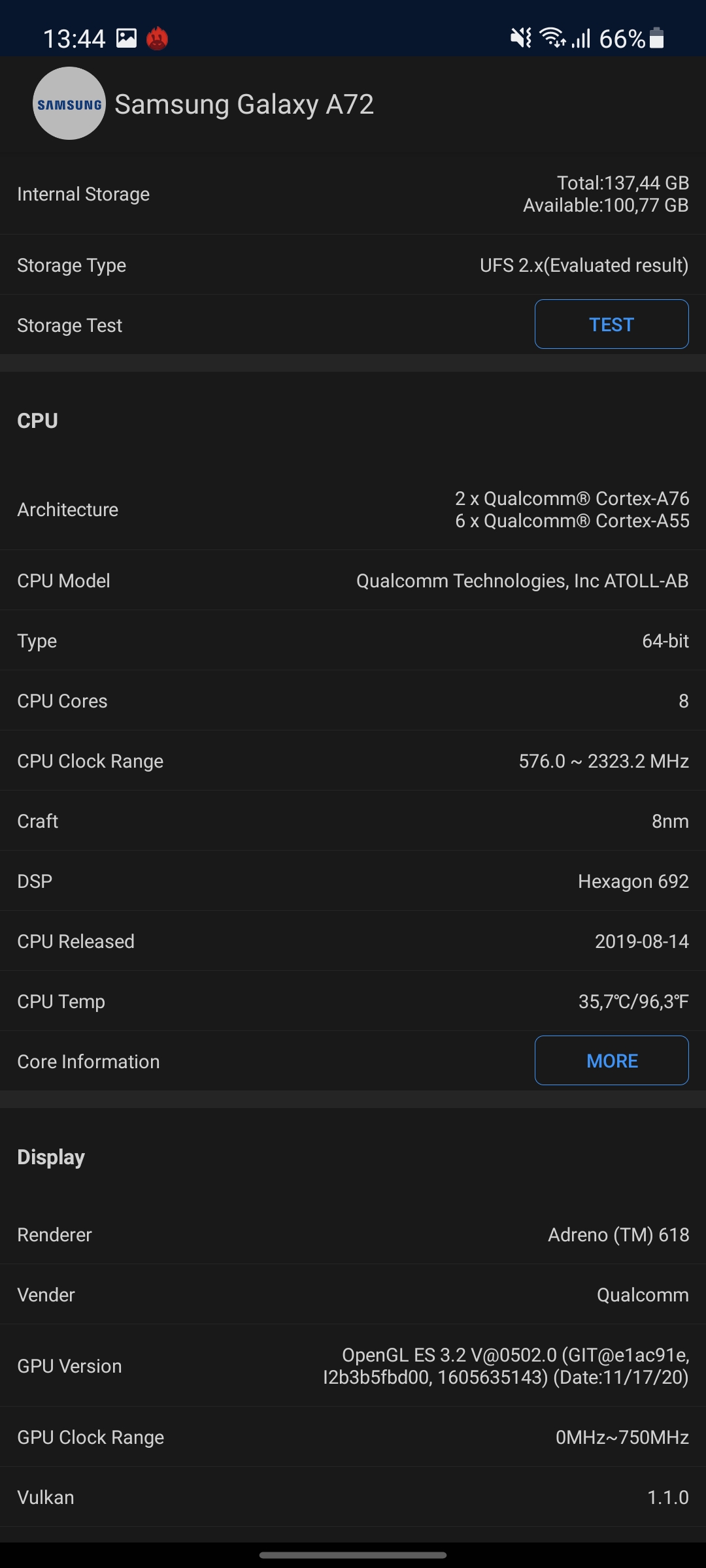Select the Storage Type row
Viewport: 706px width, 1568px height.
point(353,265)
